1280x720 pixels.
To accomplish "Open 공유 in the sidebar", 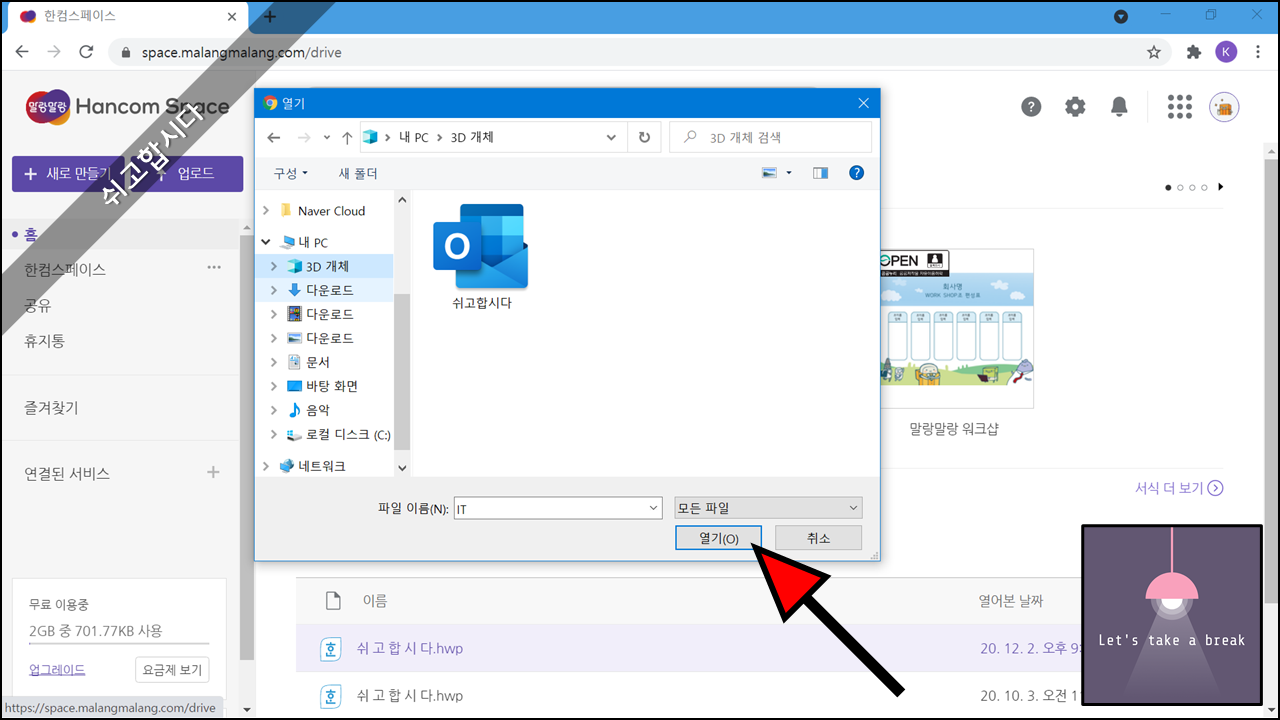I will pos(38,305).
